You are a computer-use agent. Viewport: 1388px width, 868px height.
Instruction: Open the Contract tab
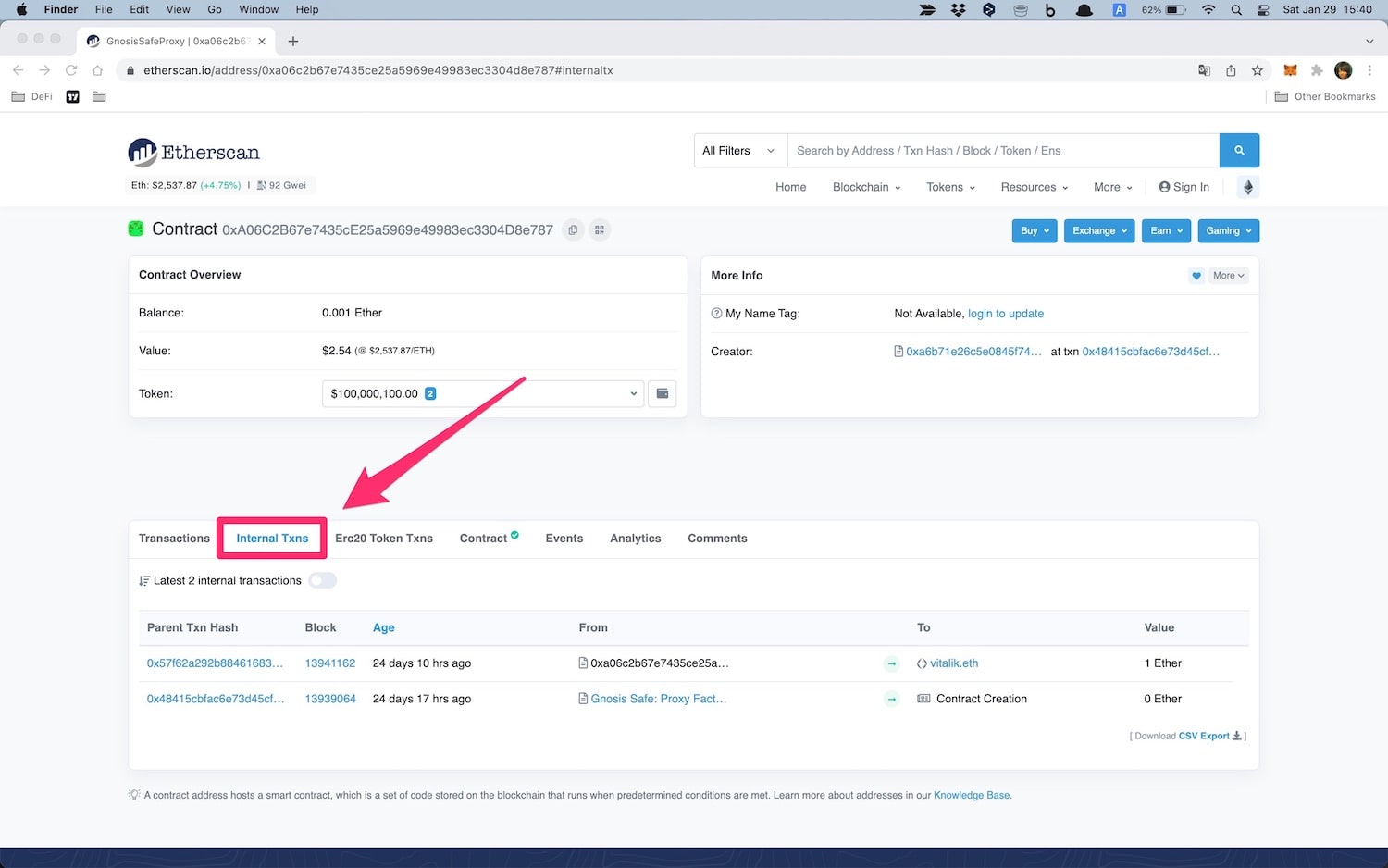click(490, 538)
